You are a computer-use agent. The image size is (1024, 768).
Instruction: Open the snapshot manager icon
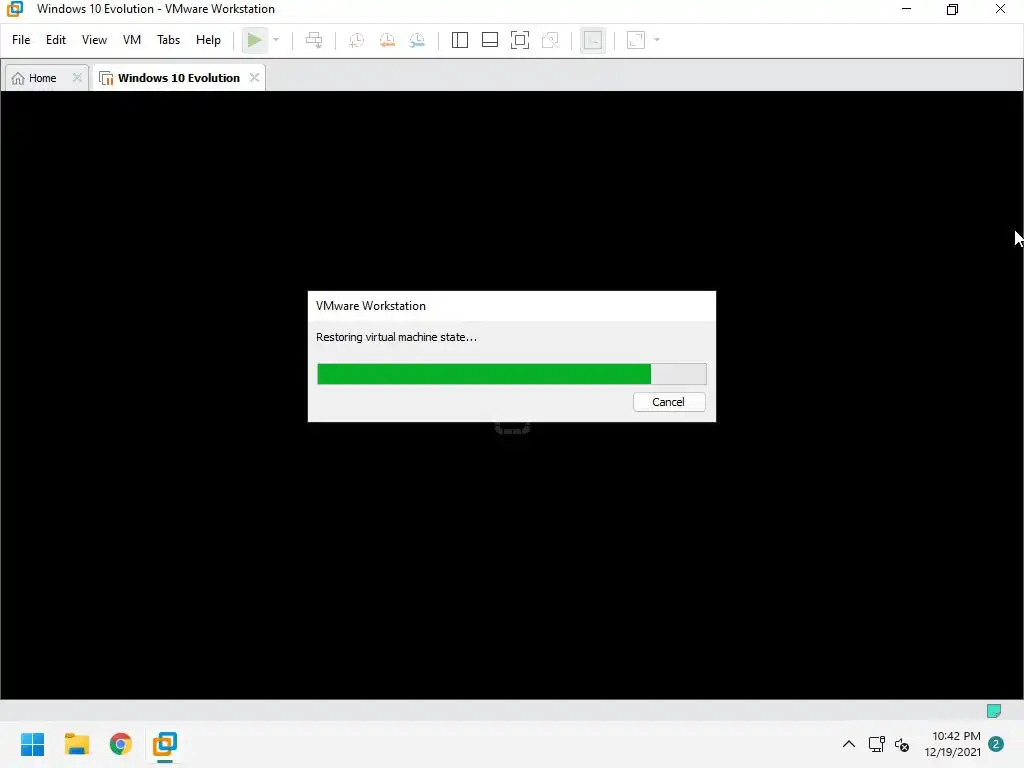417,40
